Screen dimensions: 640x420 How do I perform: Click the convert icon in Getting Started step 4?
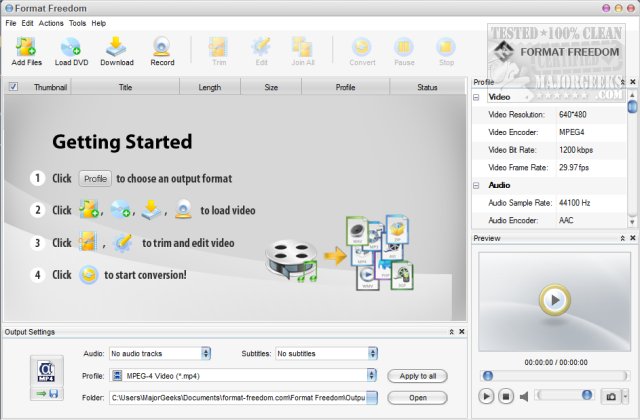click(x=89, y=274)
